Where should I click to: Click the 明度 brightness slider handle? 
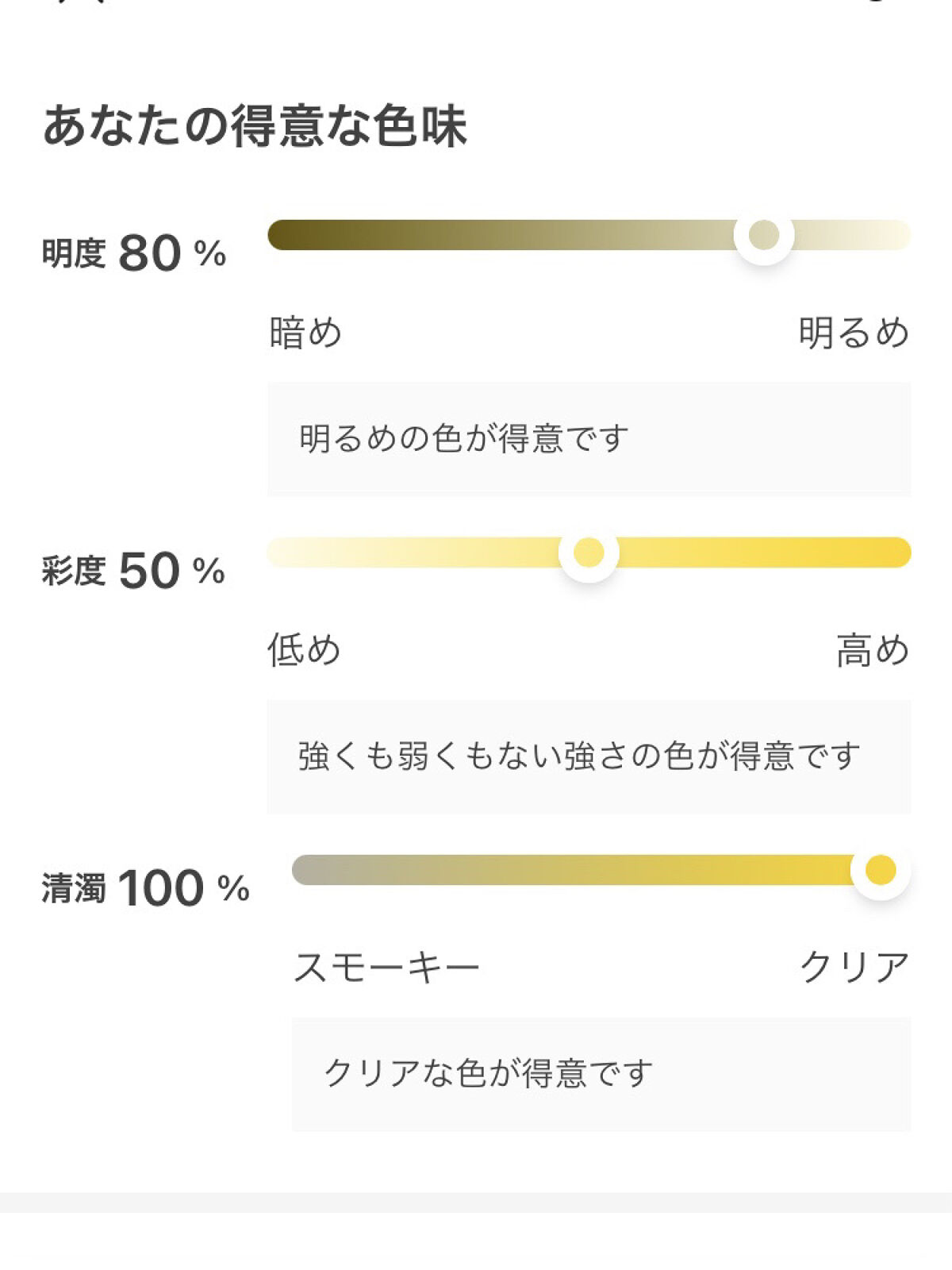pos(763,235)
